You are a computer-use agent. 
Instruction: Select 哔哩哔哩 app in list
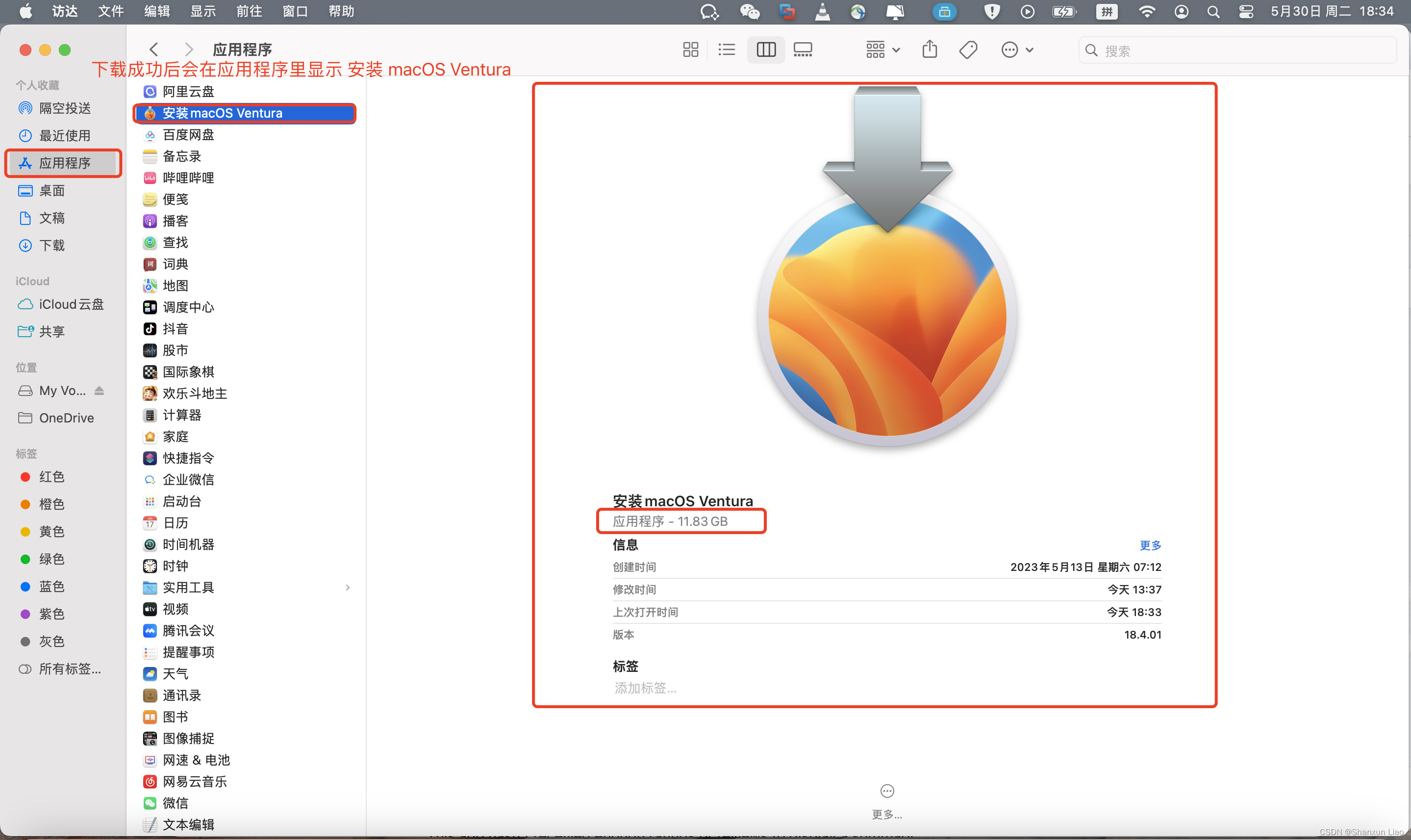(x=246, y=178)
